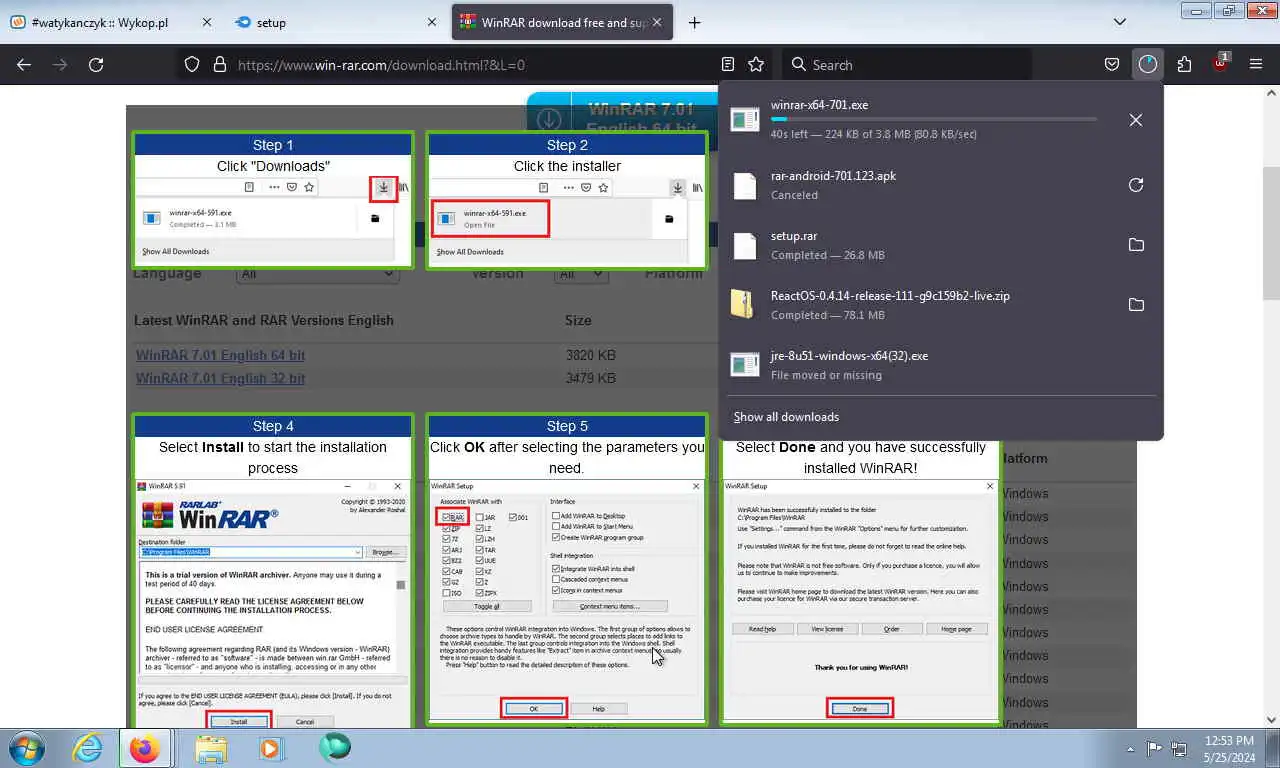Open Windows Explorer from the taskbar
This screenshot has height=768, width=1280.
point(211,748)
